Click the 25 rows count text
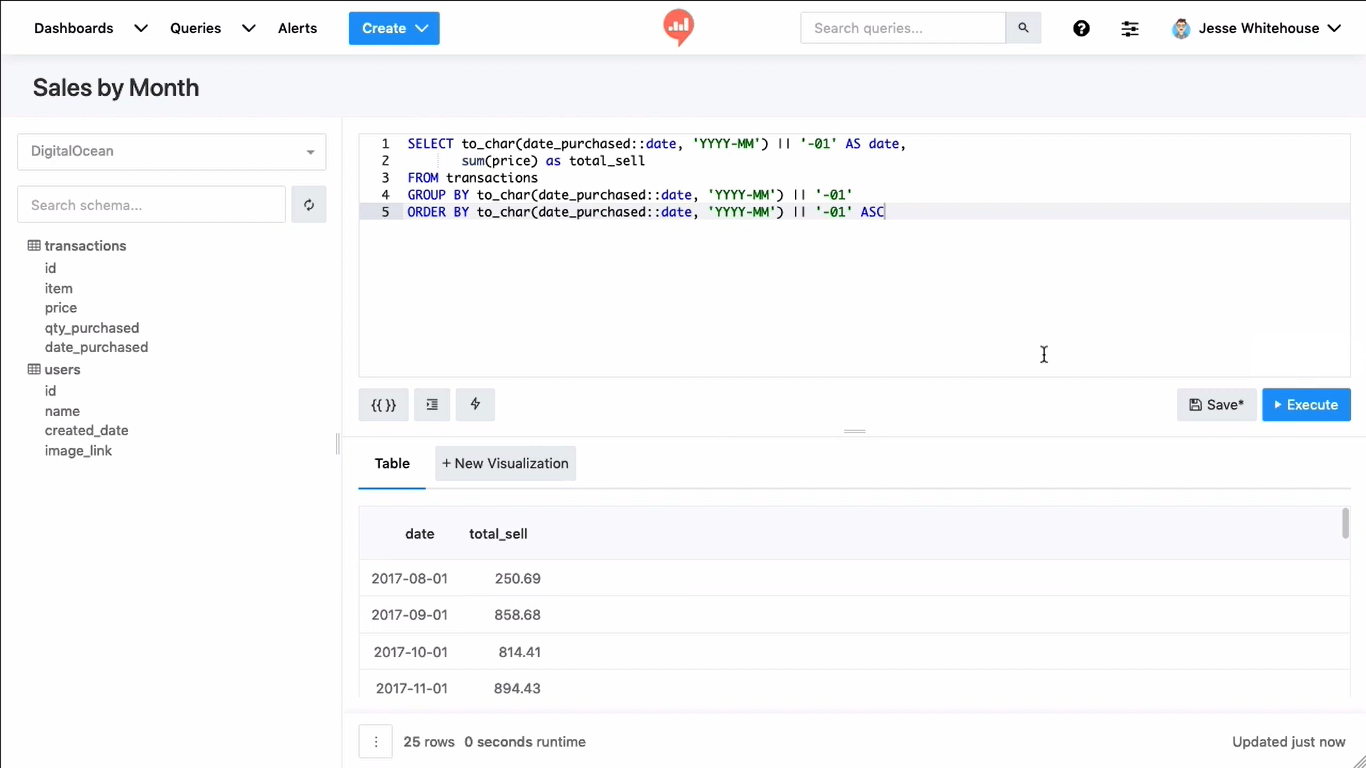 coord(429,742)
